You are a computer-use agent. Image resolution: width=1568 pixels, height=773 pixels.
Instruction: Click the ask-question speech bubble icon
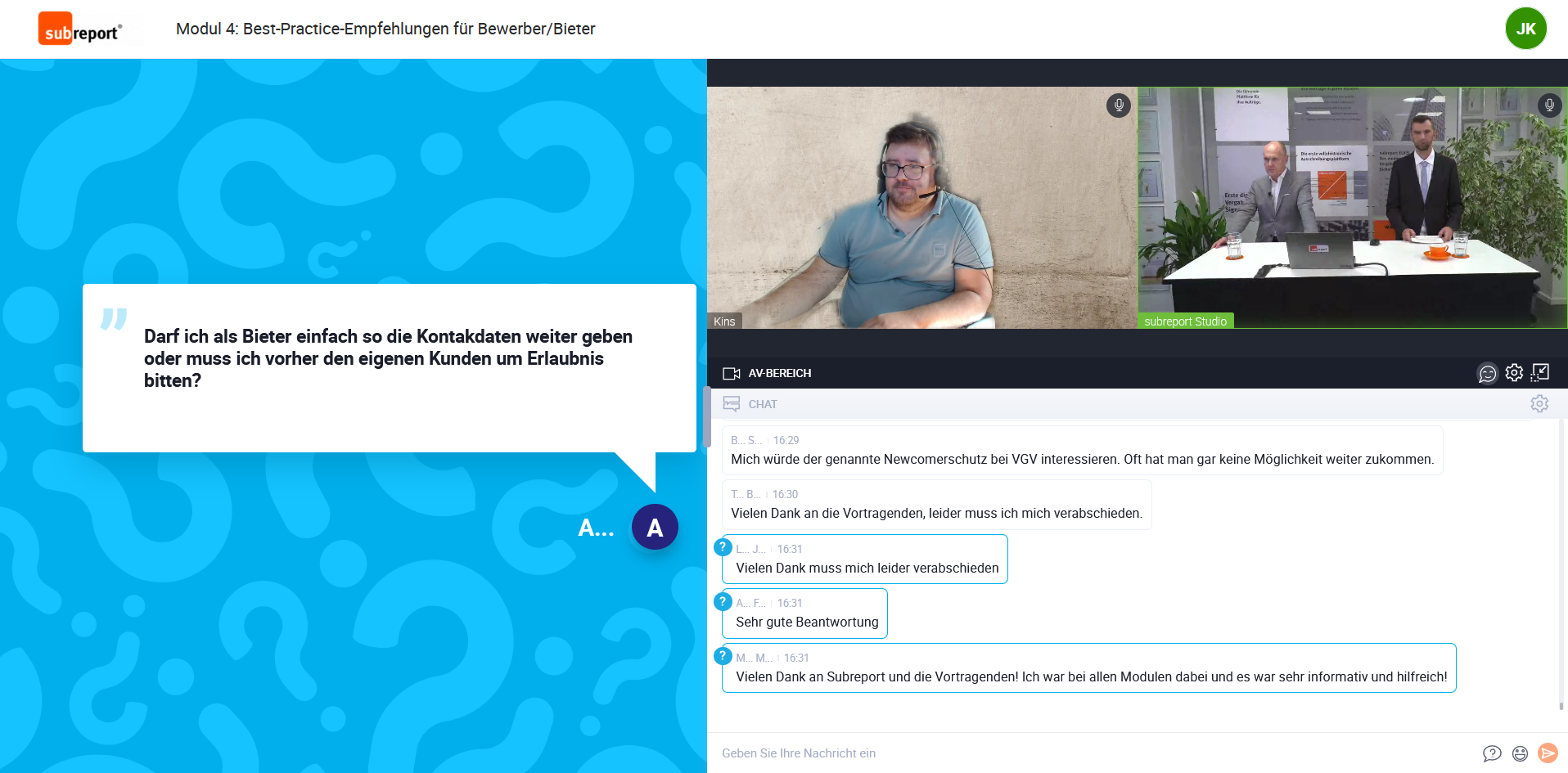click(1492, 753)
